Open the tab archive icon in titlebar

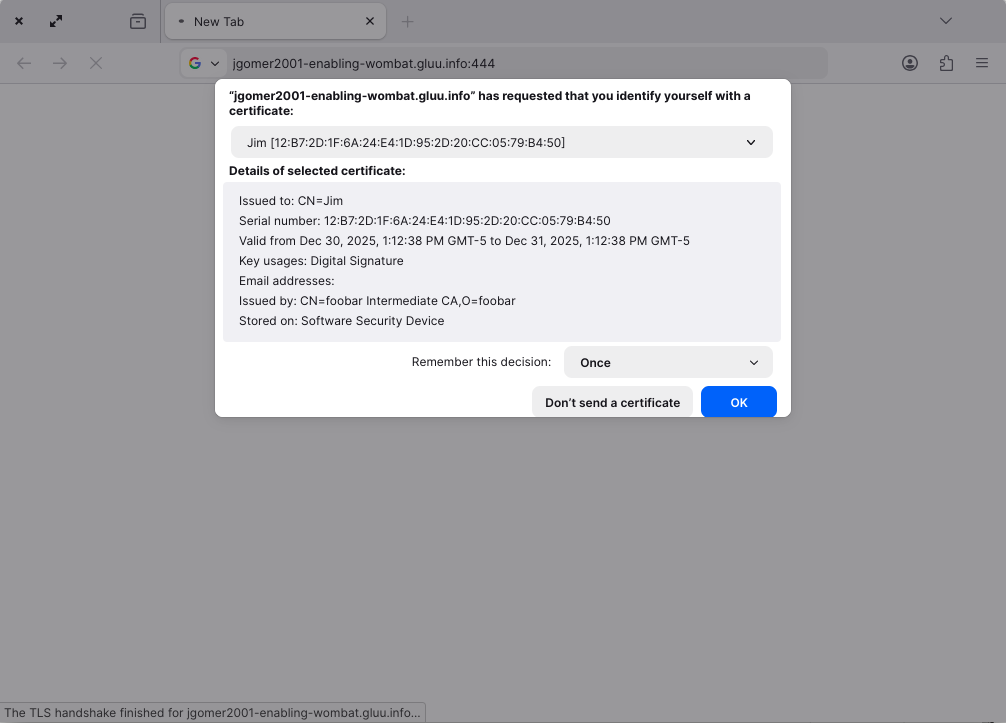[x=138, y=20]
